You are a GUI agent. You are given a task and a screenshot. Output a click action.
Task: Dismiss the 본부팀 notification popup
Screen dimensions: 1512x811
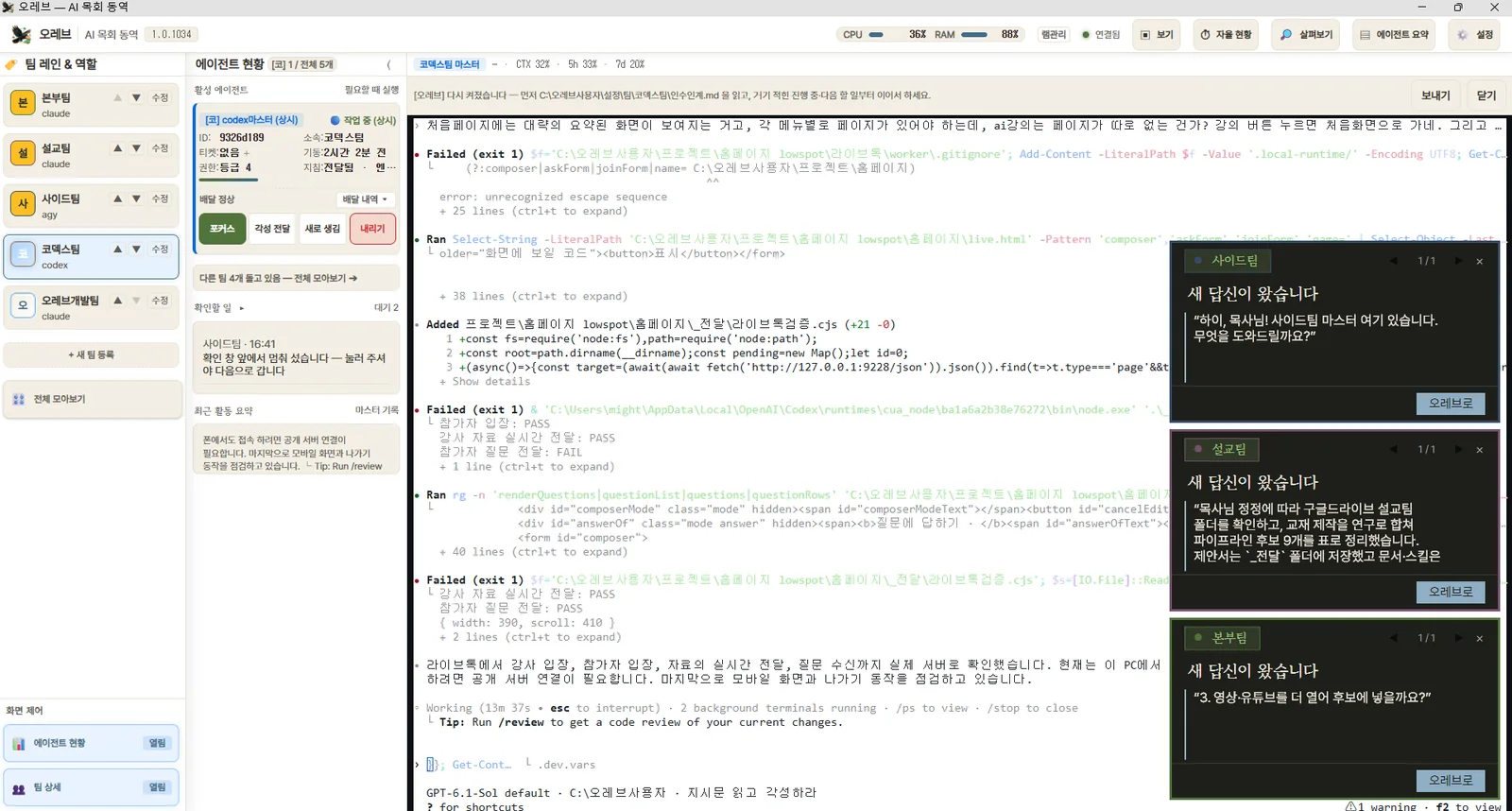pyautogui.click(x=1480, y=639)
